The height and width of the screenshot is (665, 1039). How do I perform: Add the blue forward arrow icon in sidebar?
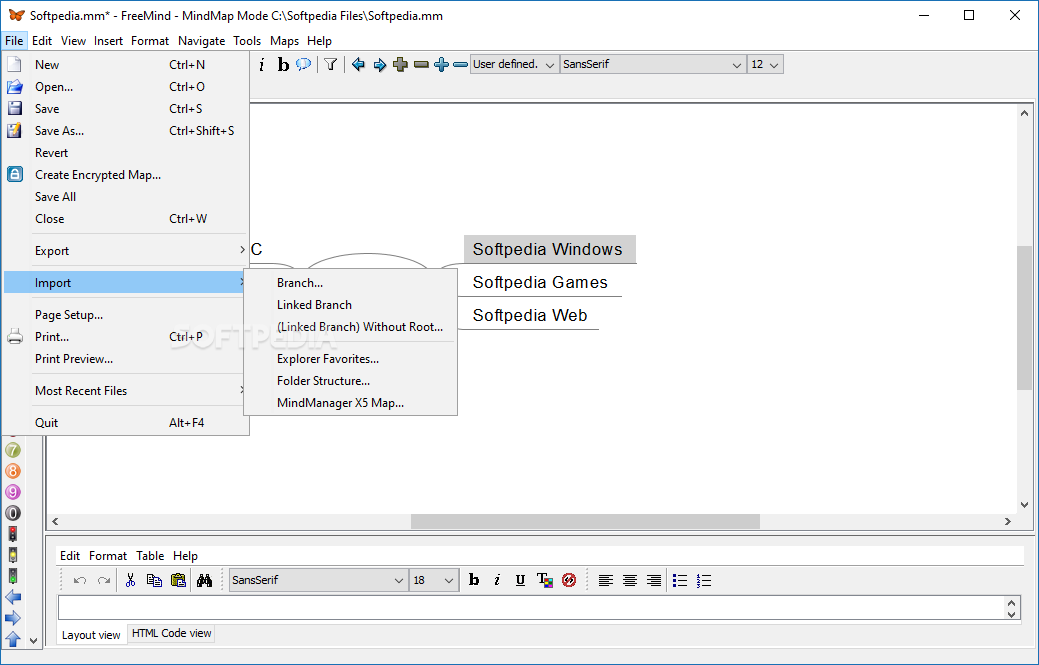pyautogui.click(x=13, y=619)
